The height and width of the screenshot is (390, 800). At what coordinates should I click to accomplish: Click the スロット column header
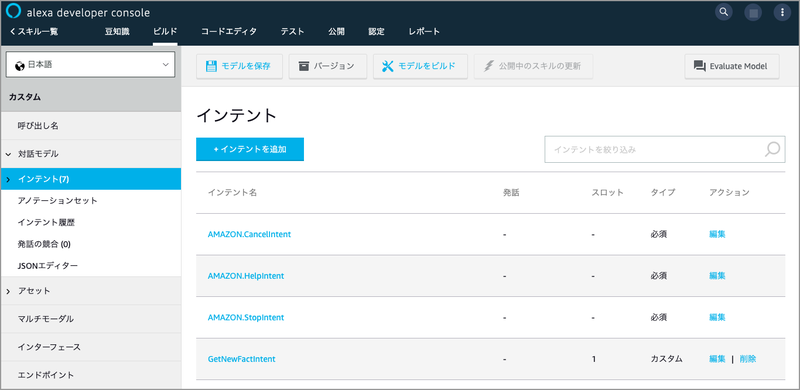(x=607, y=192)
